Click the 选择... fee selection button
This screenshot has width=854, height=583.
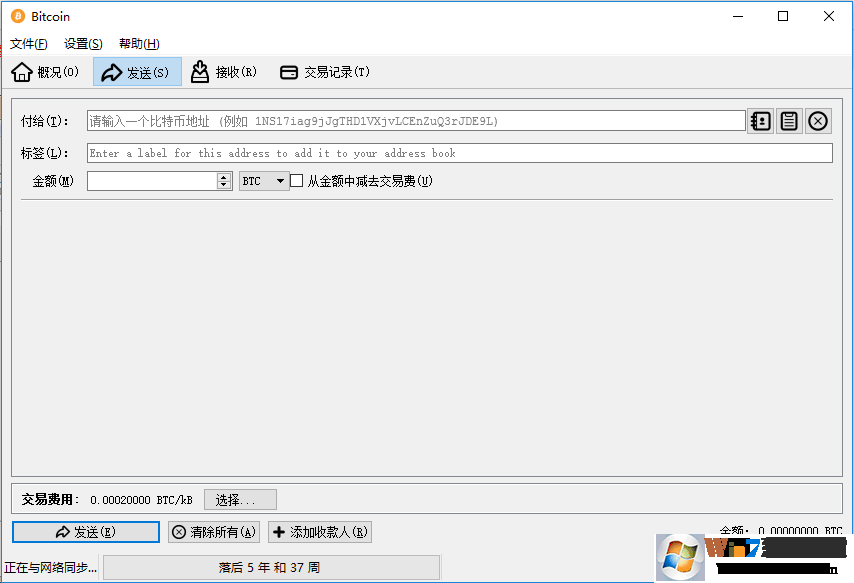tap(240, 500)
